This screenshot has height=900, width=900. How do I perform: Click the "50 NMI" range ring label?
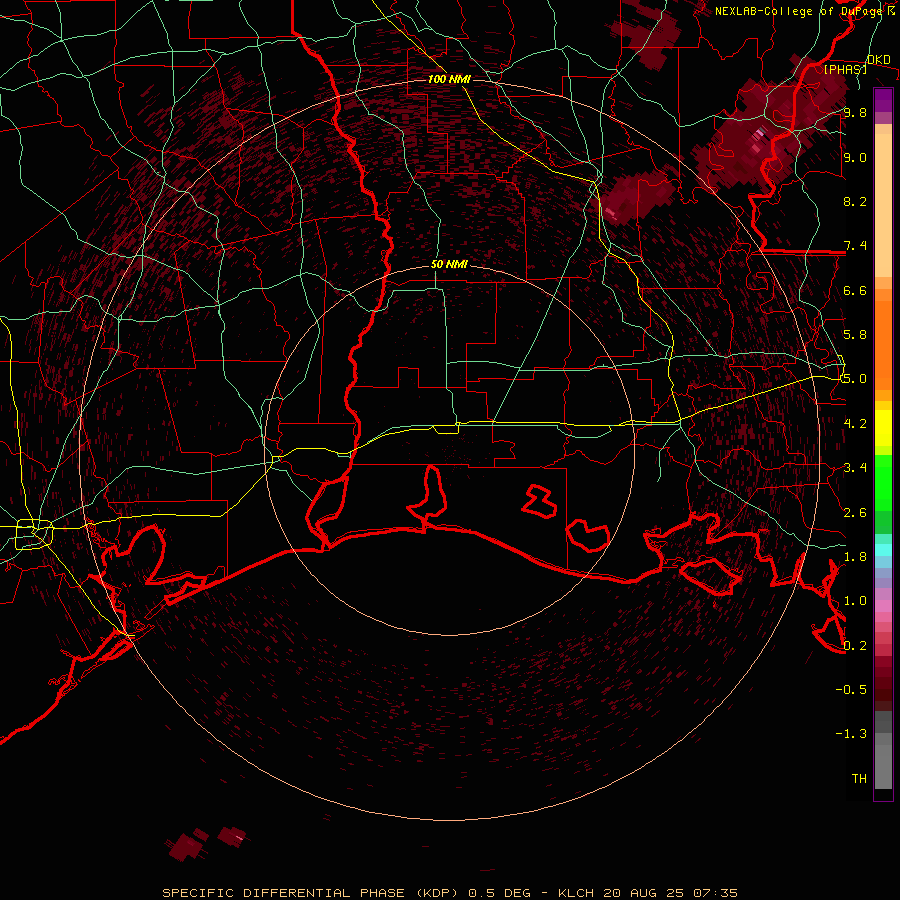pos(449,264)
